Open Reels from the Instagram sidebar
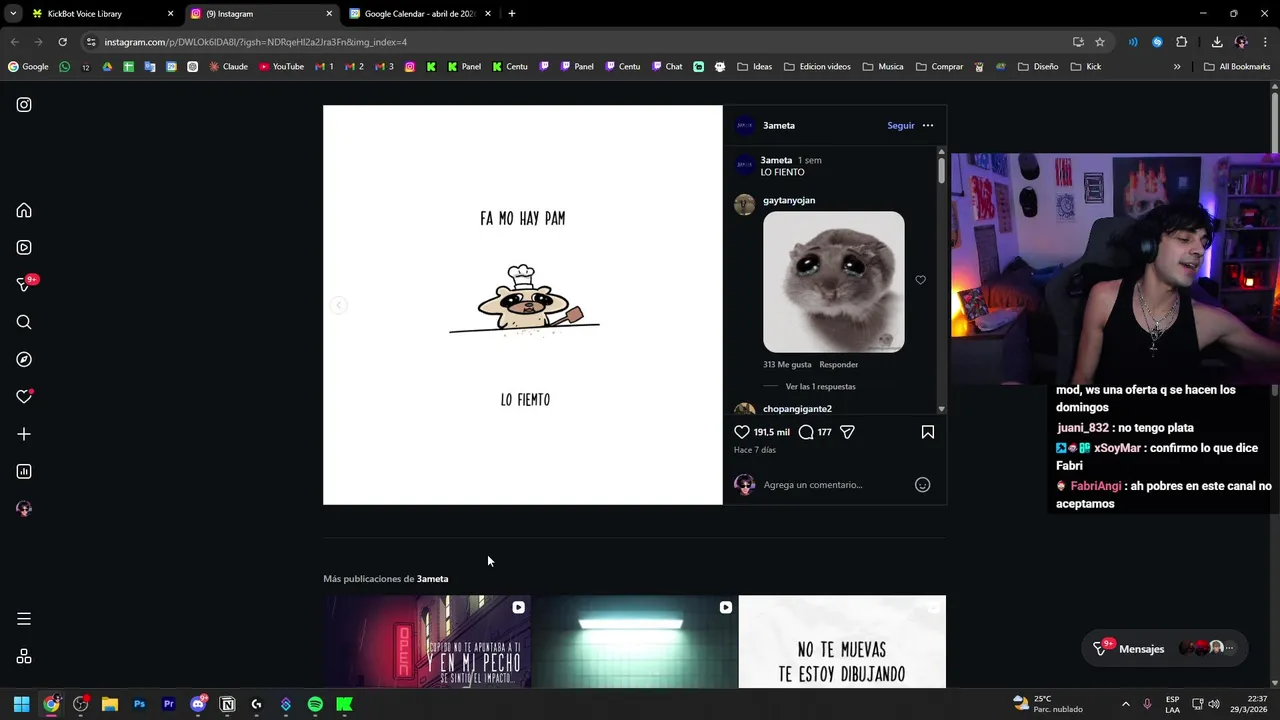 tap(24, 247)
